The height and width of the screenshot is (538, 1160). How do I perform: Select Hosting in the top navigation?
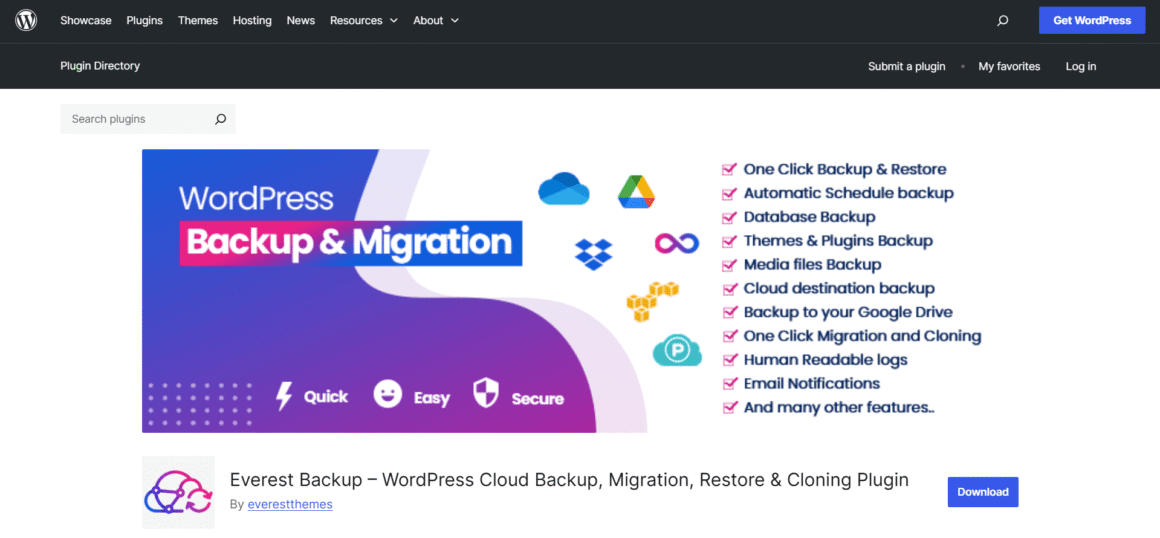pos(252,21)
